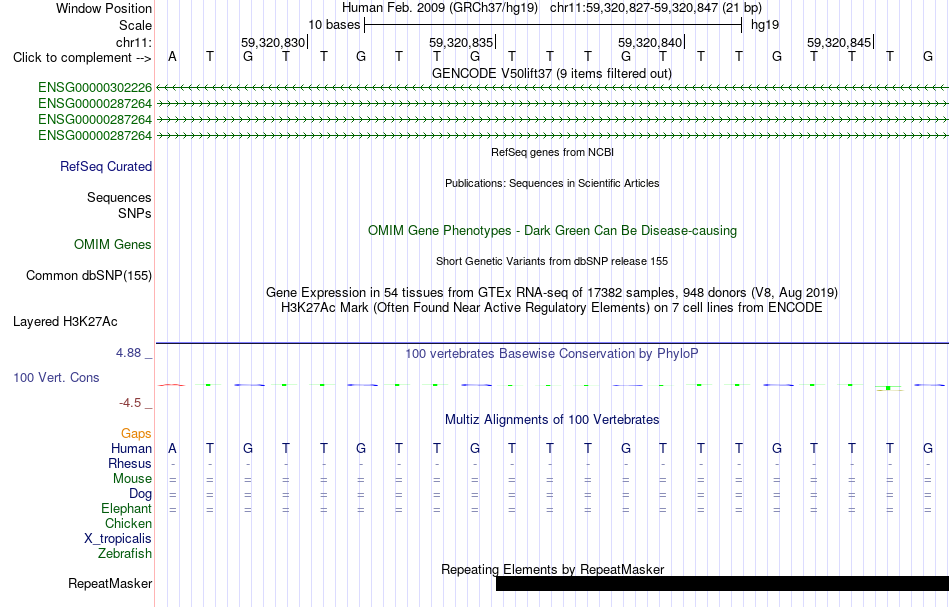Click the H3K27Ac Mark ENCODE title
The height and width of the screenshot is (607, 950).
pyautogui.click(x=552, y=308)
